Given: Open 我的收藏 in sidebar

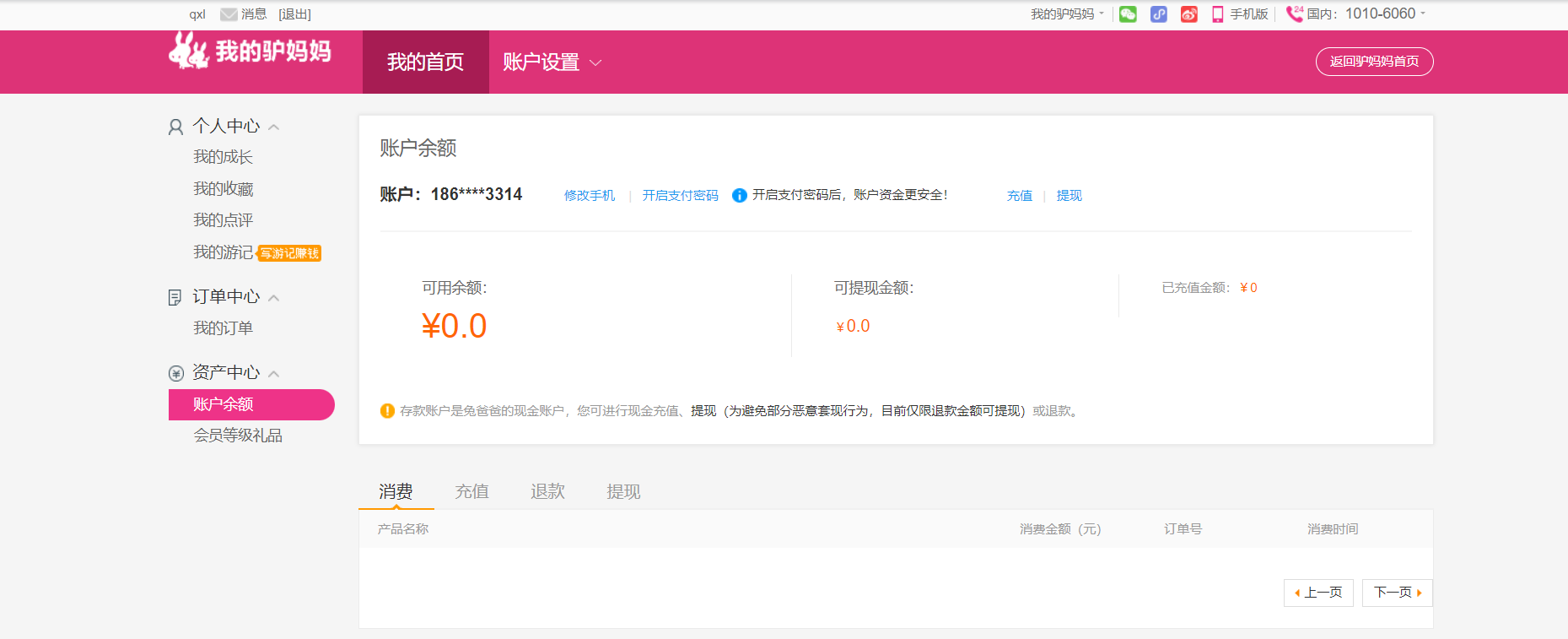Looking at the screenshot, I should (x=223, y=189).
